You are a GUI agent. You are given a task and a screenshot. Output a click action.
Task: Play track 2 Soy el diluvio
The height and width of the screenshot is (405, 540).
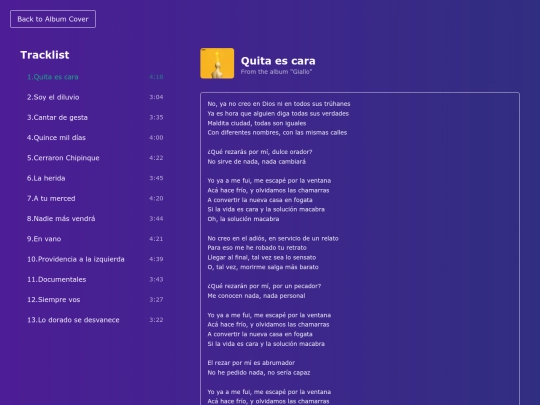click(x=95, y=97)
